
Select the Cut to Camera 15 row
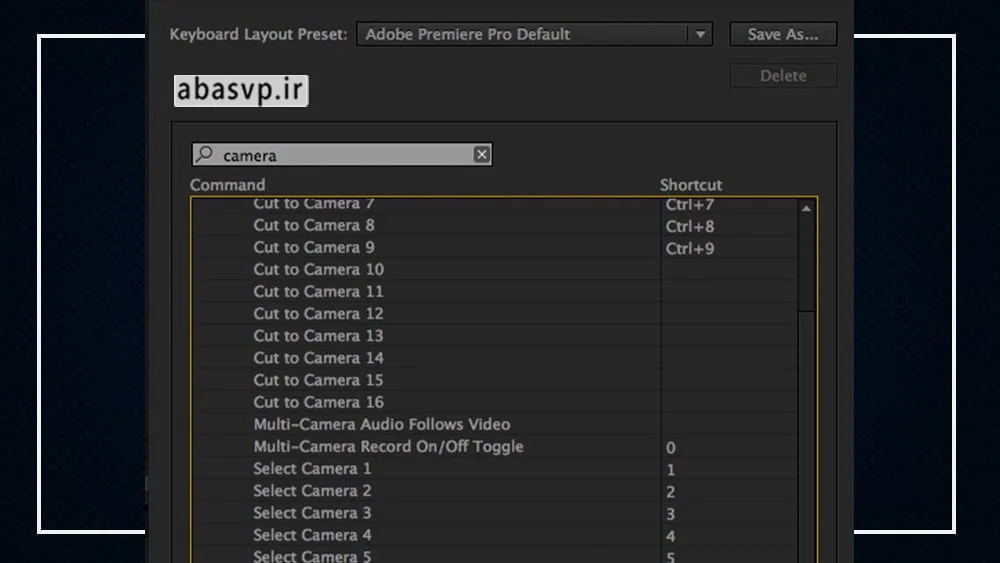(426, 380)
